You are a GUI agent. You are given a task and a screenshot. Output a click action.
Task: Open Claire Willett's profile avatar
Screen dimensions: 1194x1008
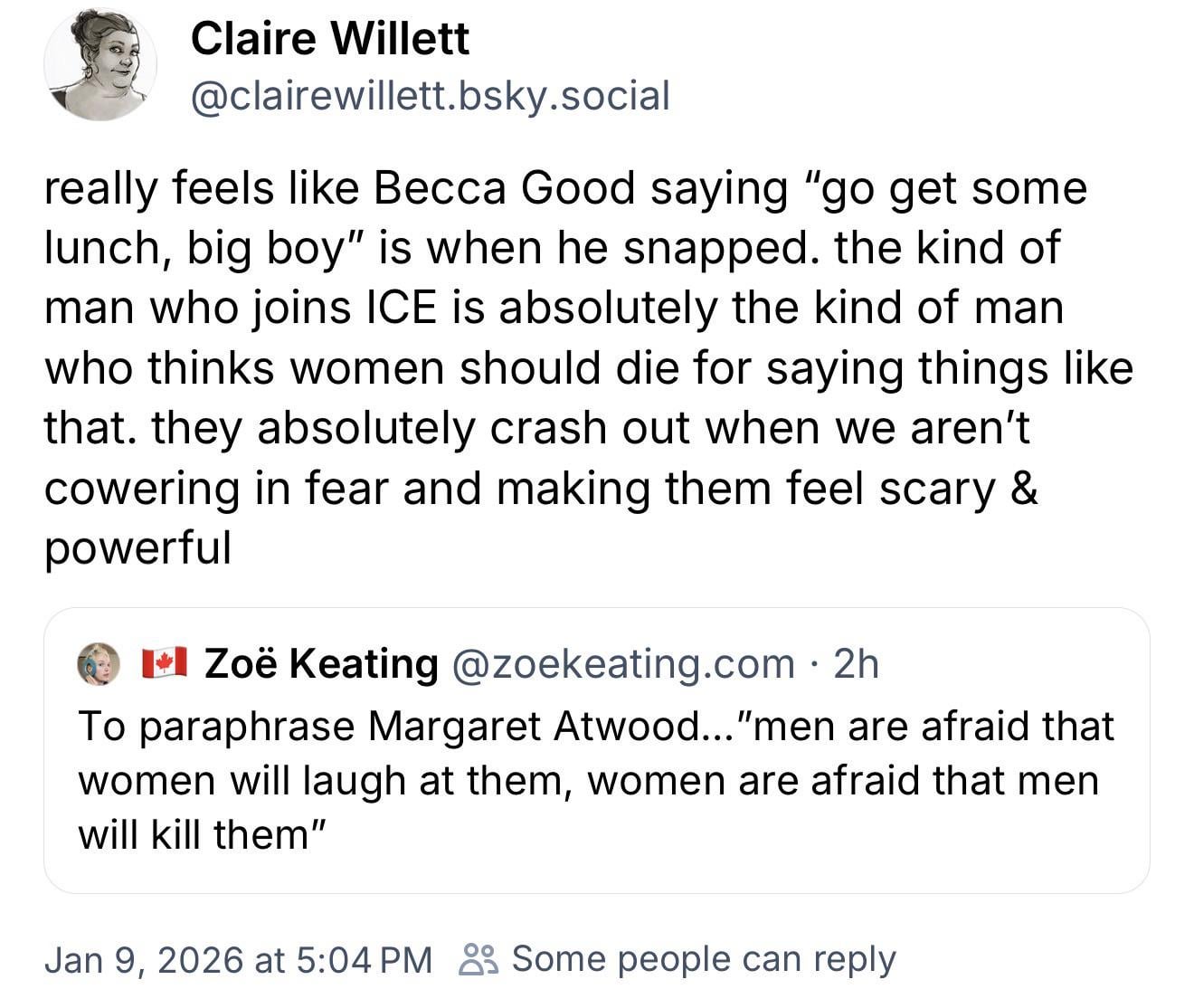point(100,65)
